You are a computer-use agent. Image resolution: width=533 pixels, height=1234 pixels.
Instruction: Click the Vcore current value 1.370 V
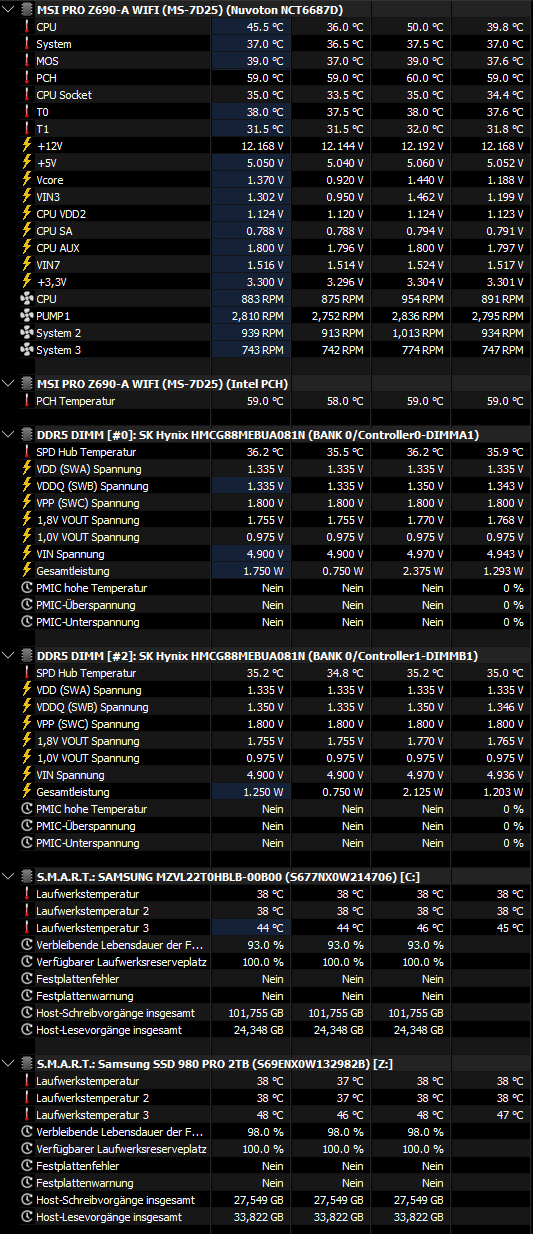262,180
